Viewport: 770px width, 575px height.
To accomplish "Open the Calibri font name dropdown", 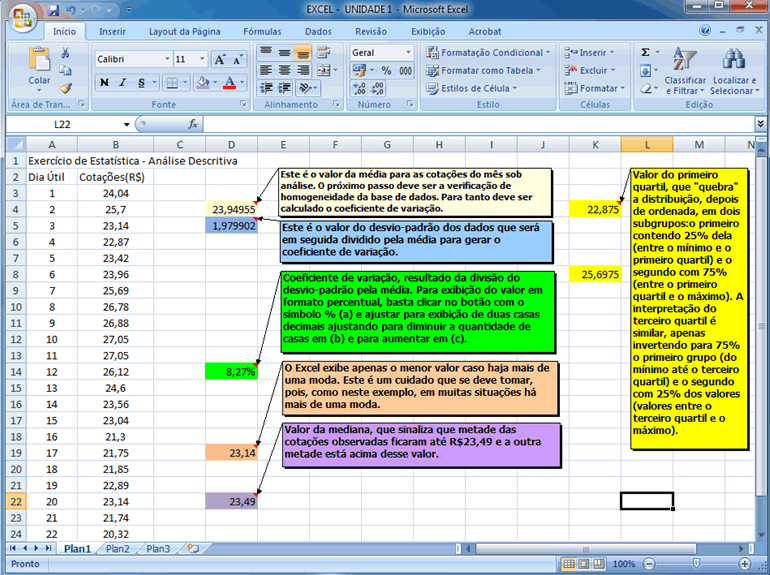I will click(x=166, y=59).
